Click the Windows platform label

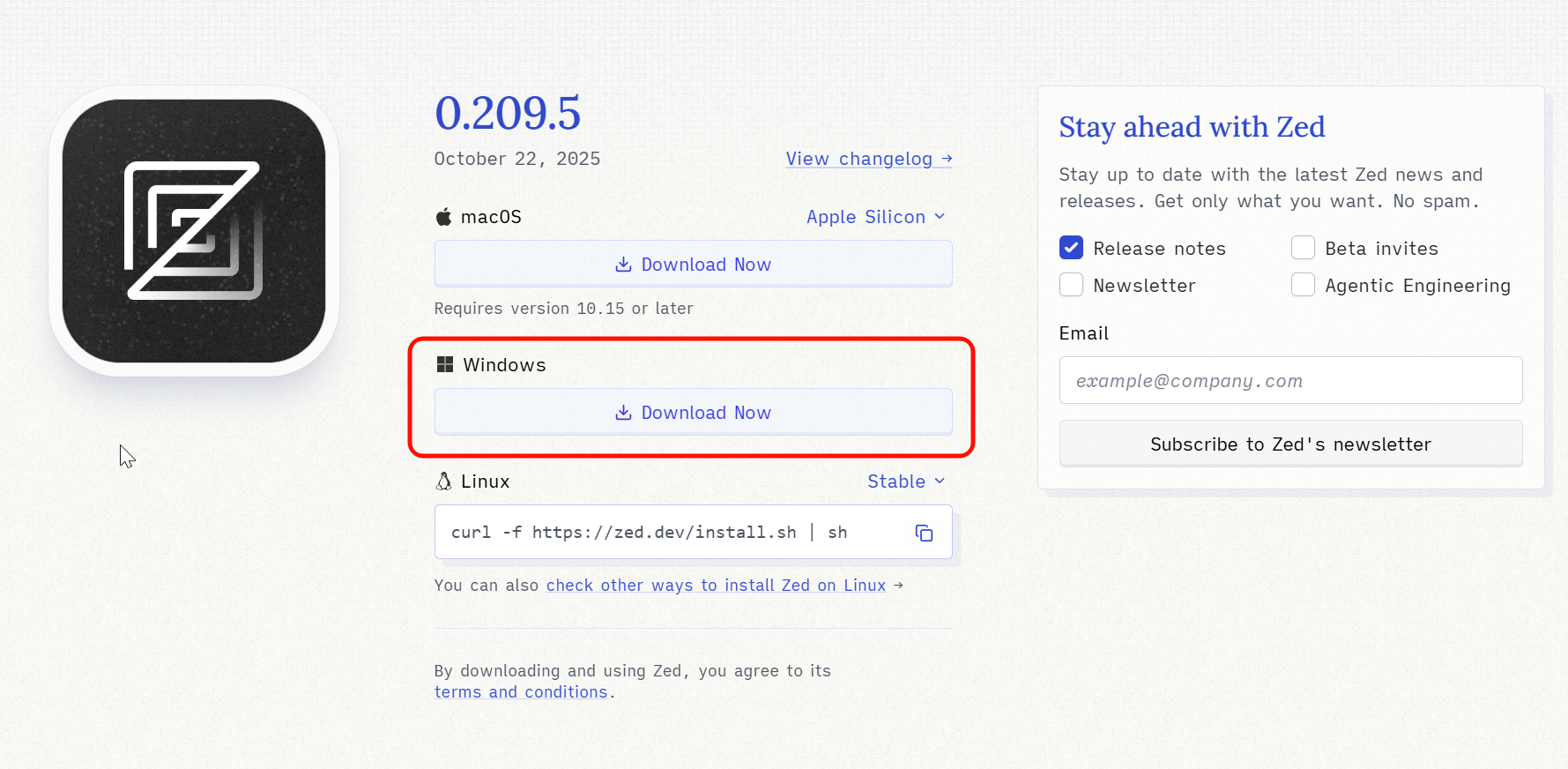point(504,365)
